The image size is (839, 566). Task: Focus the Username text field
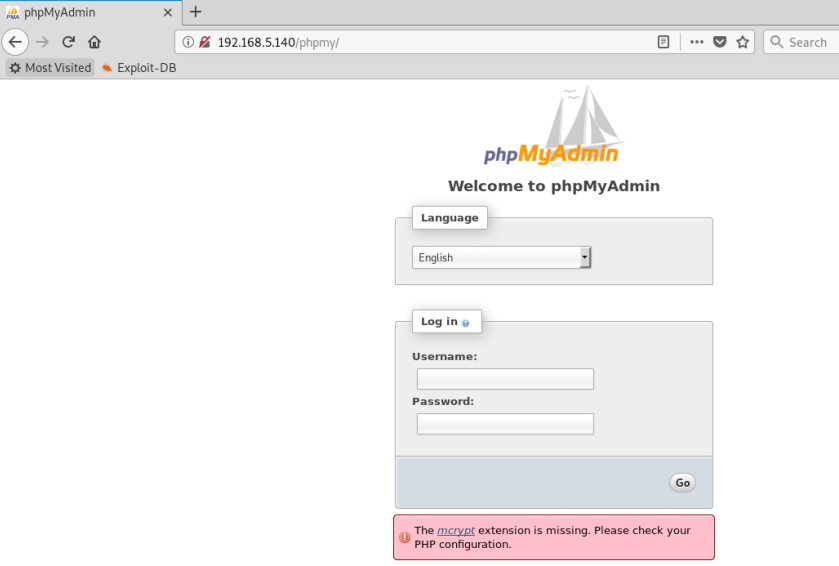[505, 379]
